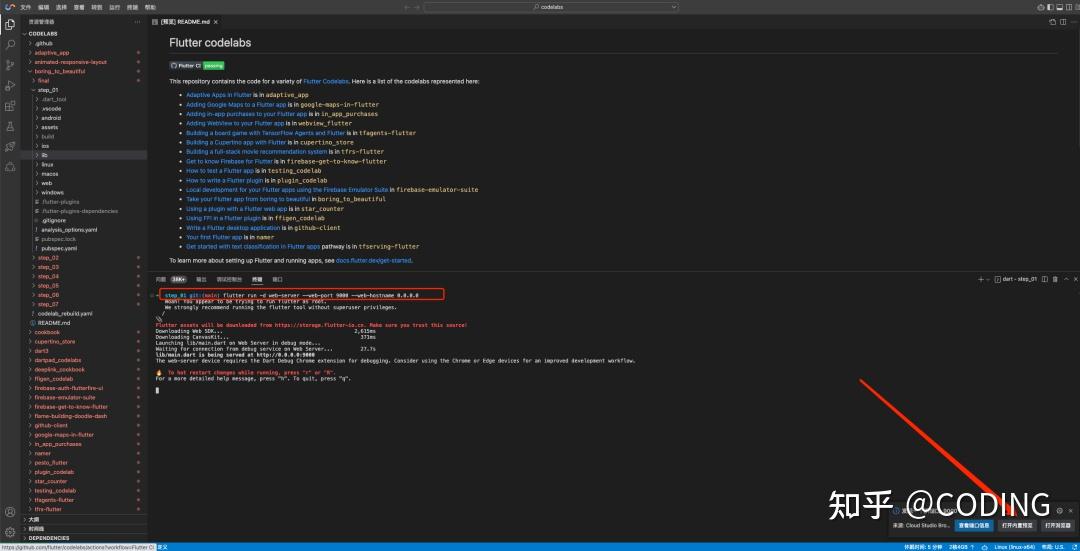This screenshot has width=1080, height=551.
Task: Select the dart - step_01 terminal label
Action: (1017, 279)
